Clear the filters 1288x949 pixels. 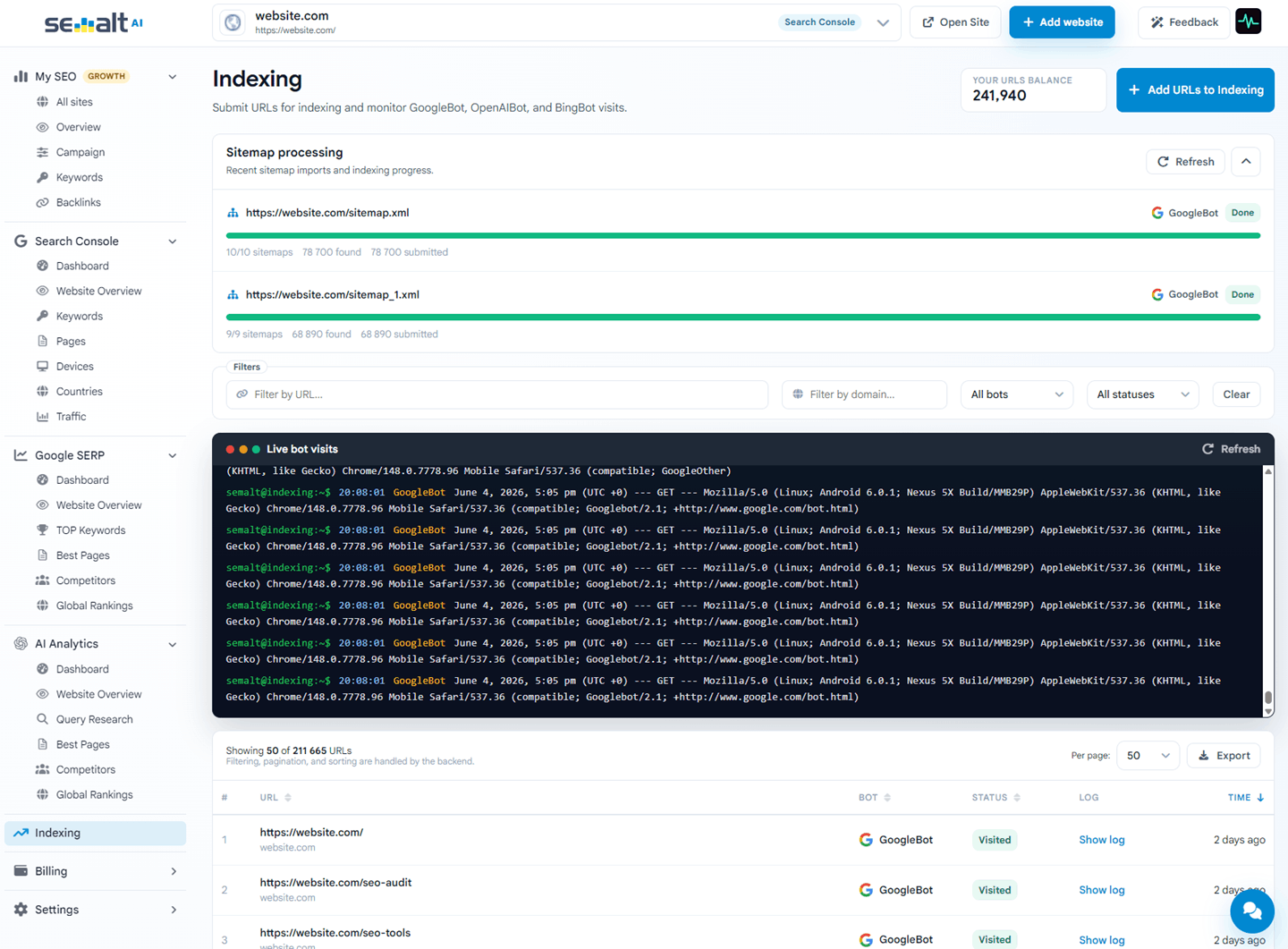(1236, 394)
